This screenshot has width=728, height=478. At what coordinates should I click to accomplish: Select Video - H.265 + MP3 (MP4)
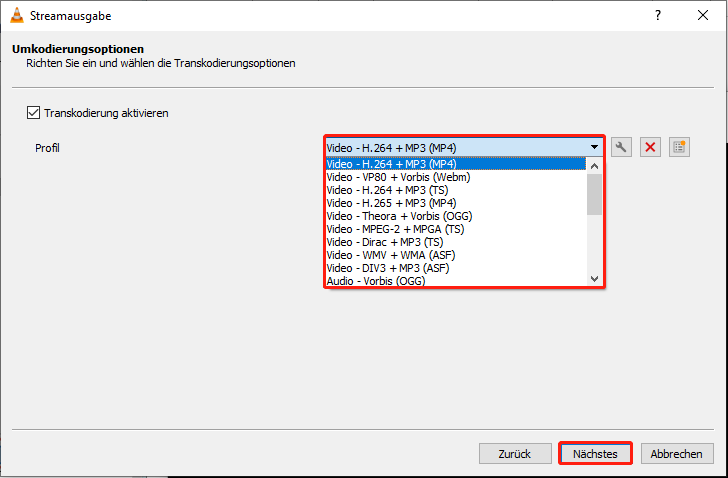point(455,203)
